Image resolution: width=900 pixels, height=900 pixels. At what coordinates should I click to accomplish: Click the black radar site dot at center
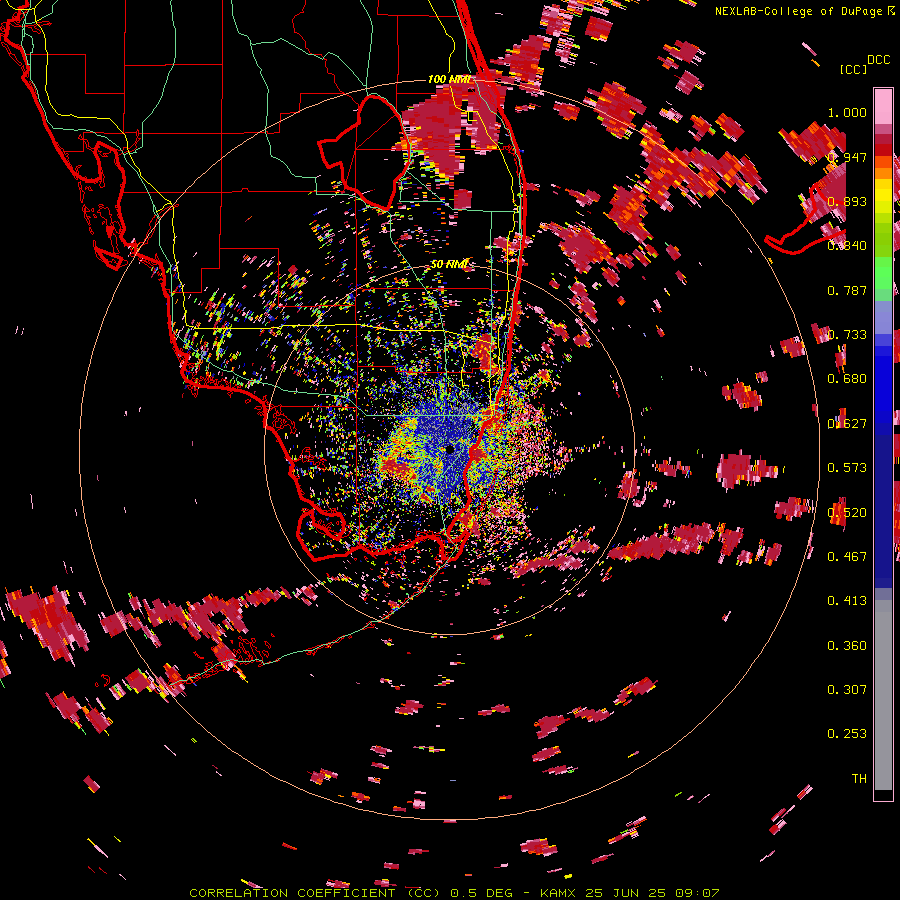450,449
